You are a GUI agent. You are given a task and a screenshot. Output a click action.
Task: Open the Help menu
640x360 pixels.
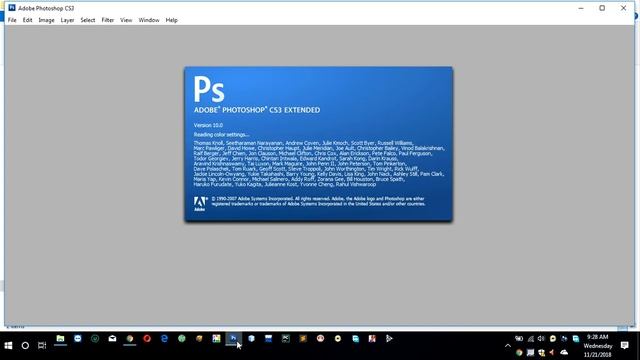click(x=171, y=20)
